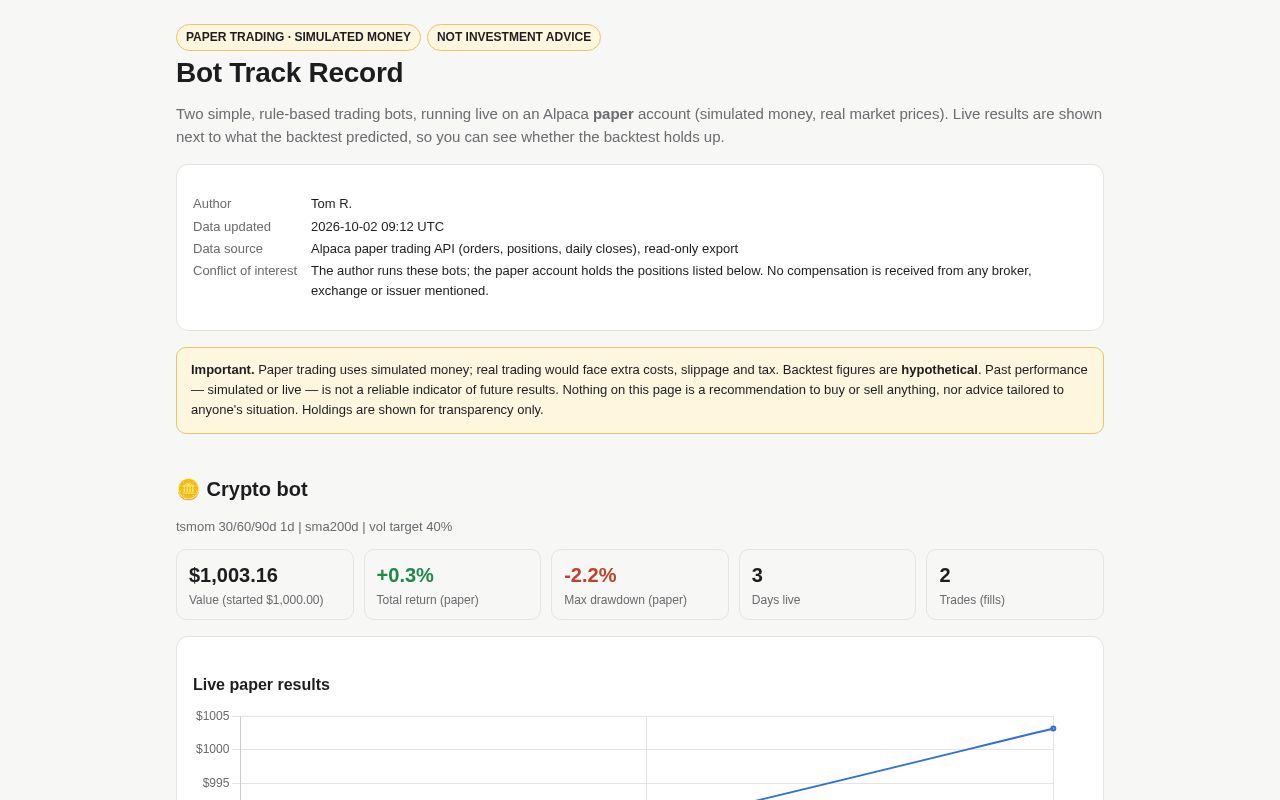Click the Alpaca paper trading API data source text
The image size is (1280, 800).
(524, 249)
